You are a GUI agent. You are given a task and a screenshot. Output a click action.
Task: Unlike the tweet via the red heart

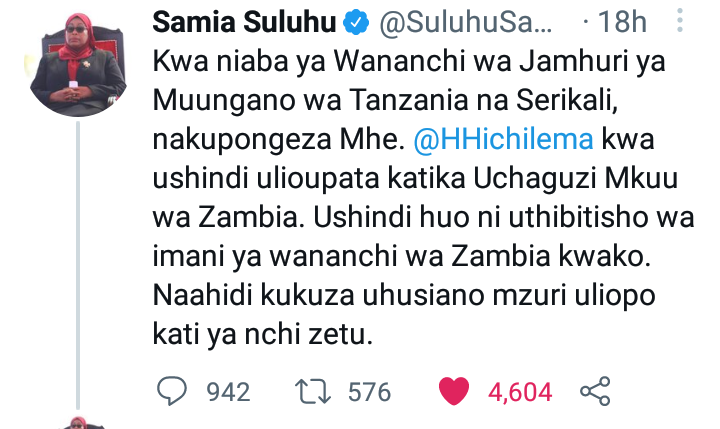[x=454, y=391]
